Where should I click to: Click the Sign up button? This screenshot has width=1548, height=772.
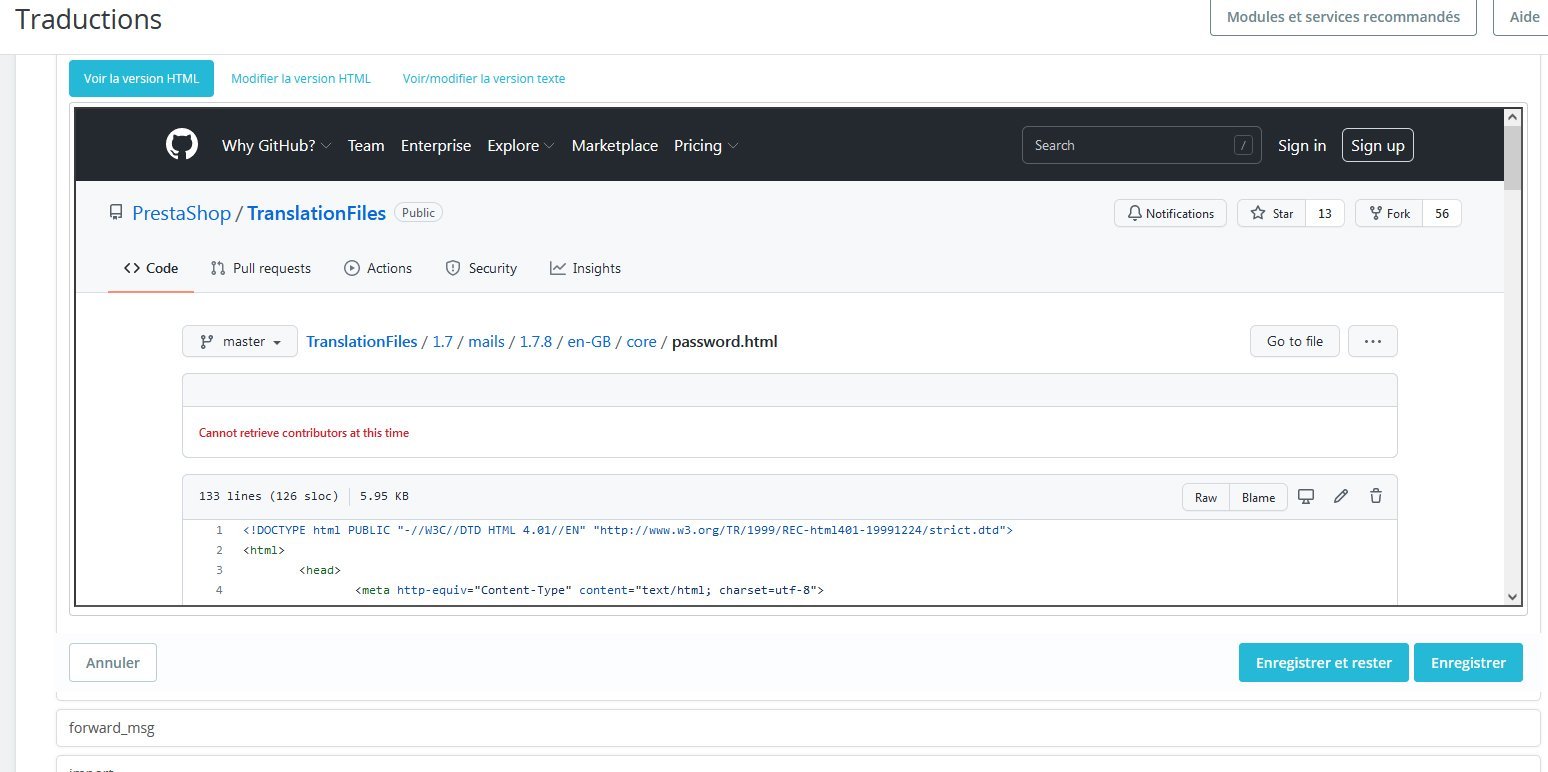[x=1378, y=146]
